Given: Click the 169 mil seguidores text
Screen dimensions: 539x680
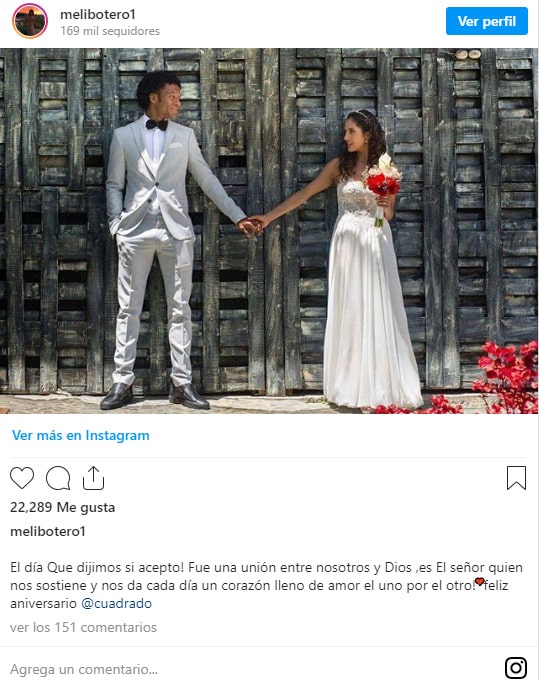Looking at the screenshot, I should [x=110, y=31].
